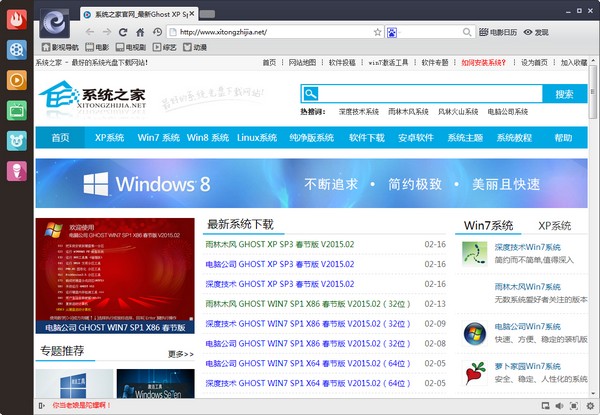Open the blue cartoon bear sidebar icon
The image size is (600, 415).
point(17,140)
